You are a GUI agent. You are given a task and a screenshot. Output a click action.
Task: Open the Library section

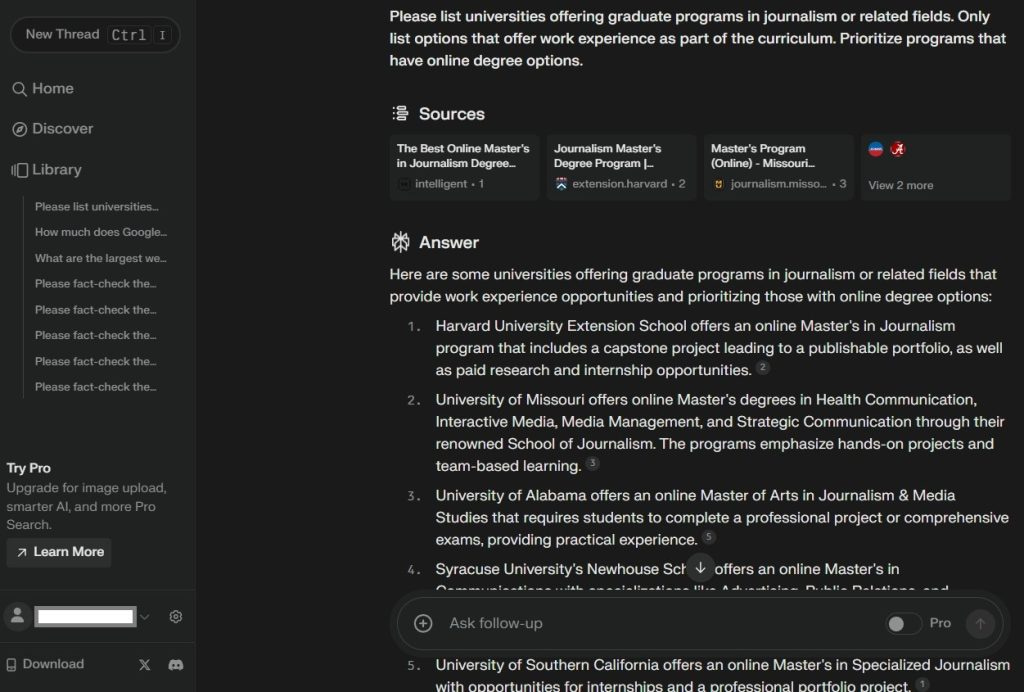[x=47, y=170]
